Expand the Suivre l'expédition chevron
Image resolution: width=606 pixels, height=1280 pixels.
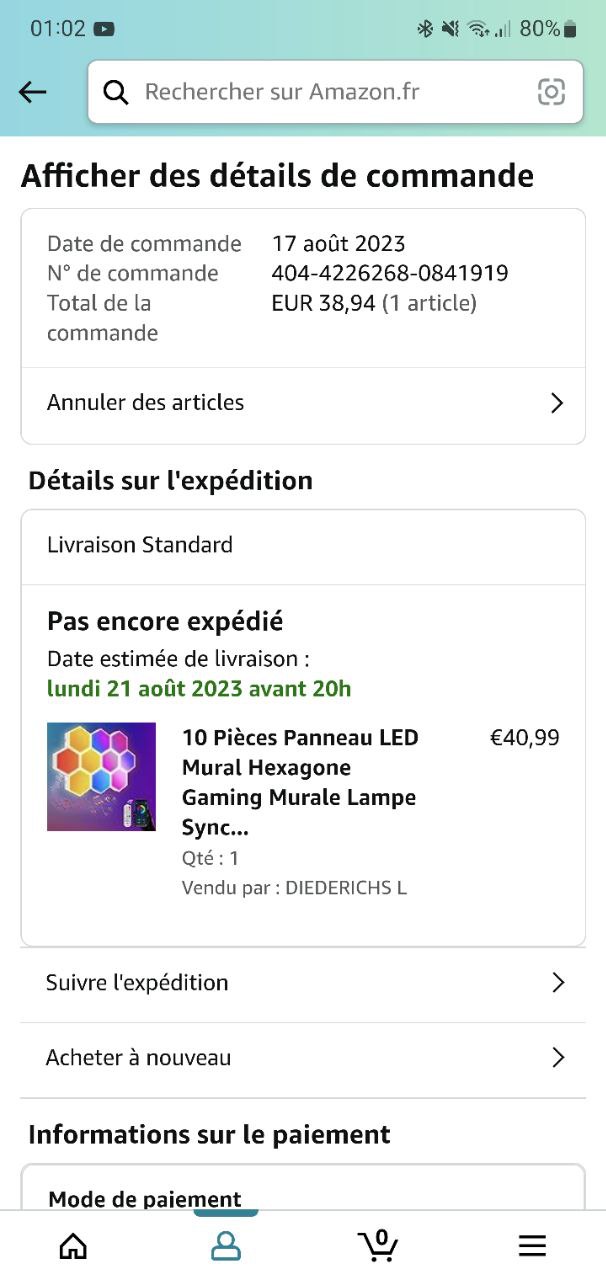coord(558,983)
